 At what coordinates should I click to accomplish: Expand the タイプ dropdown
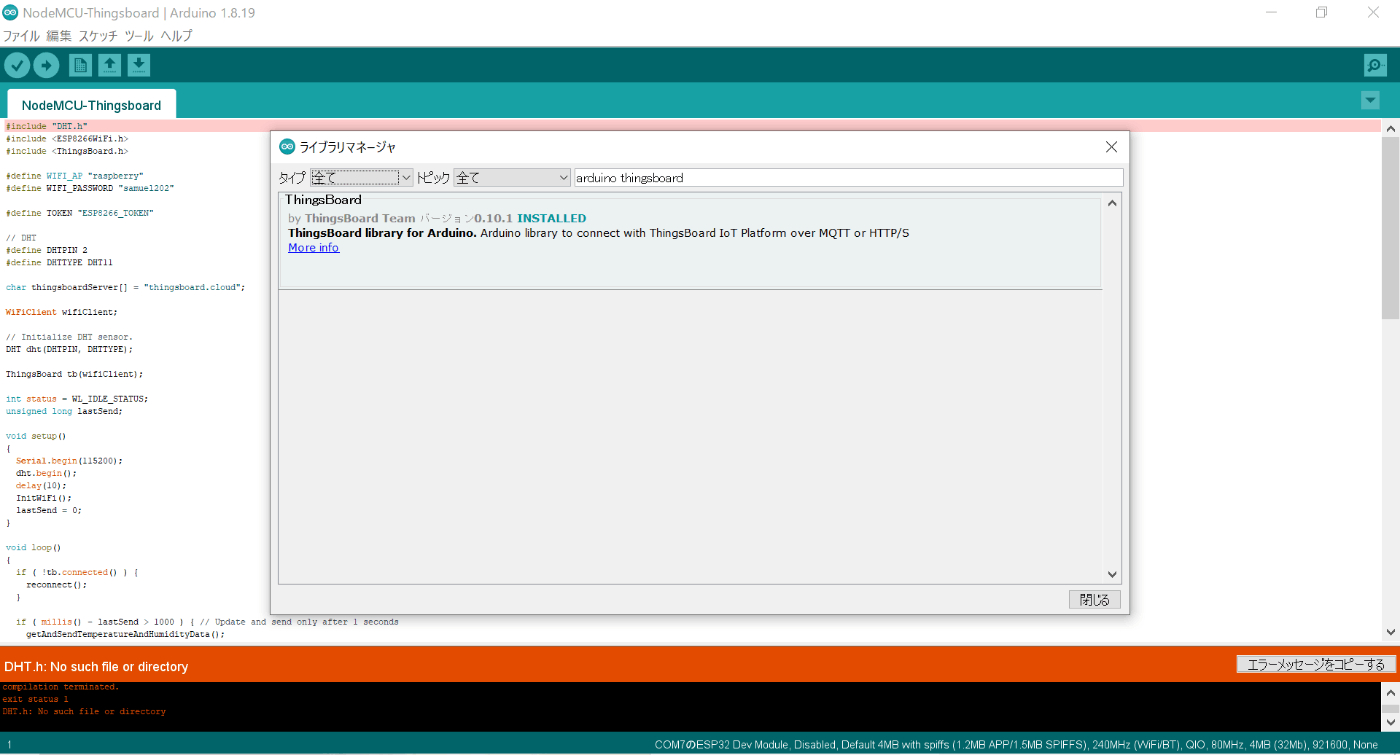pyautogui.click(x=361, y=177)
